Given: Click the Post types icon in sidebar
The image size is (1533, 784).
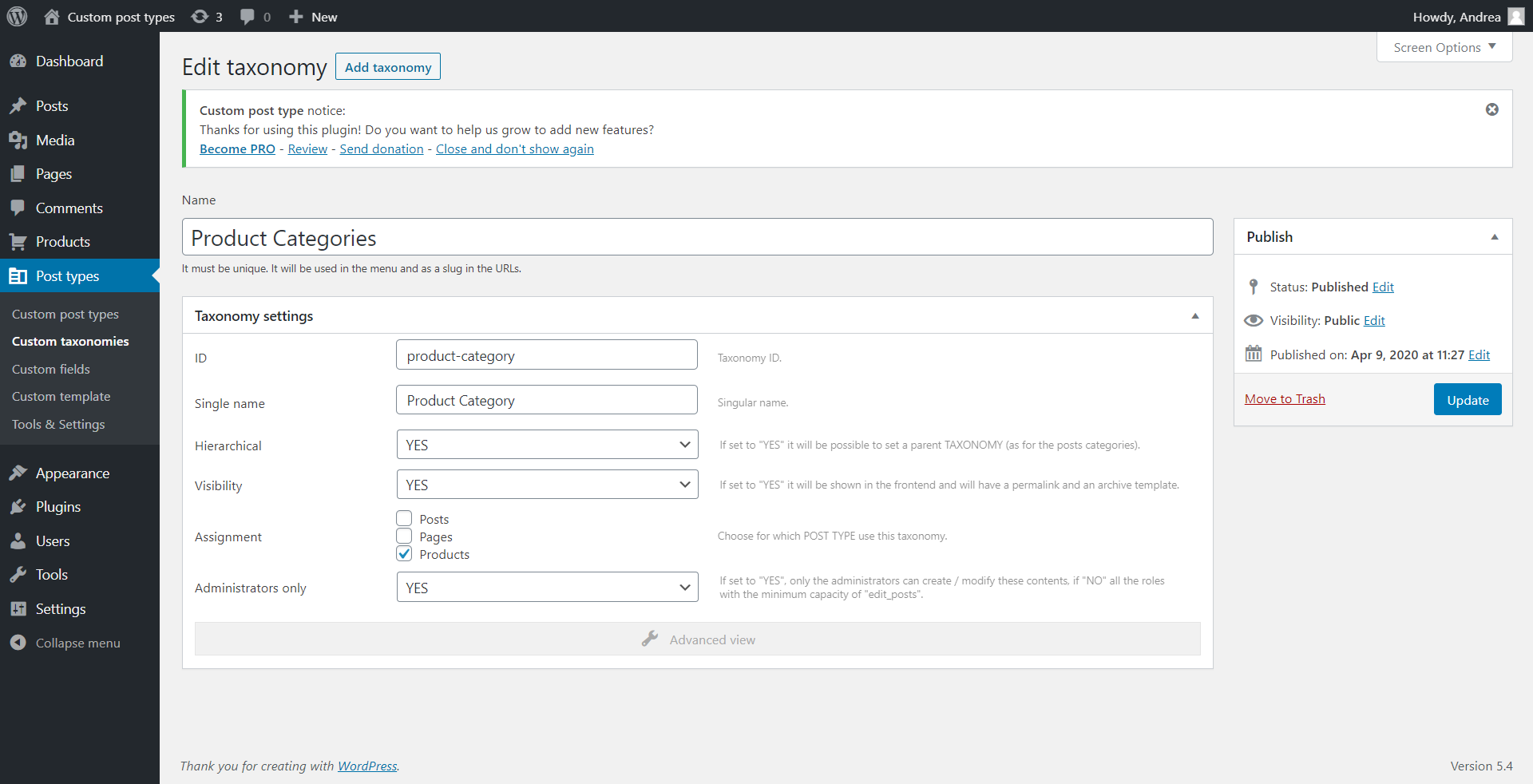Looking at the screenshot, I should [18, 276].
